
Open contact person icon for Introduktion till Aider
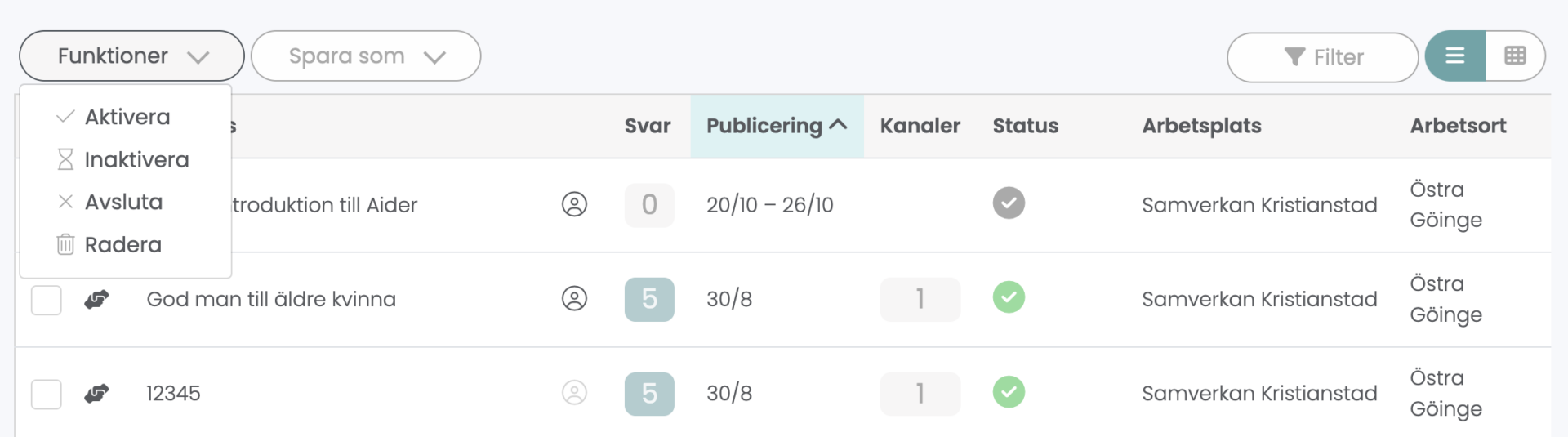(x=575, y=204)
